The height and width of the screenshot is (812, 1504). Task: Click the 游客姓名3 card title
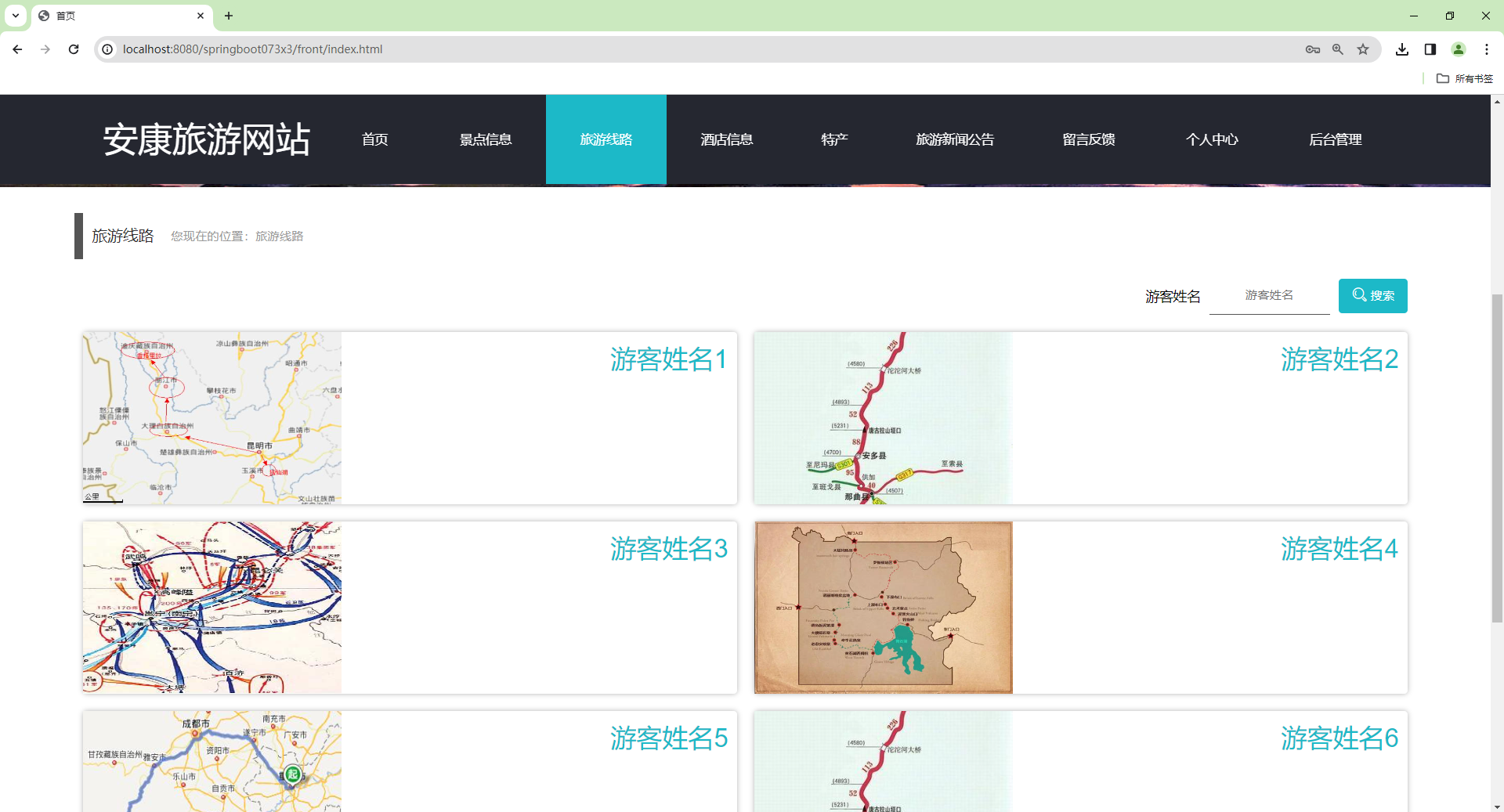coord(669,549)
